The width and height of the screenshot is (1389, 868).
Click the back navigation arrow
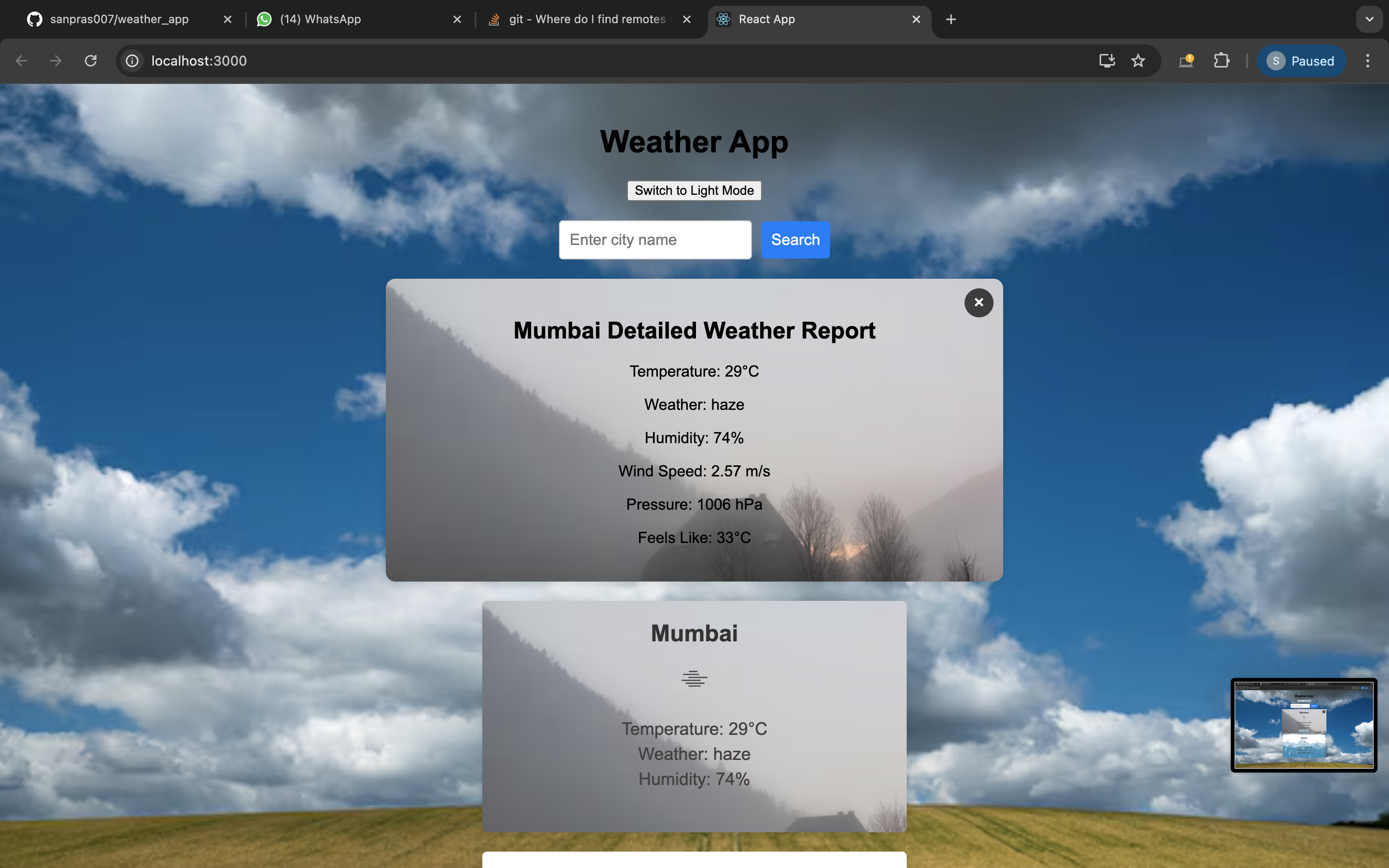click(x=21, y=60)
